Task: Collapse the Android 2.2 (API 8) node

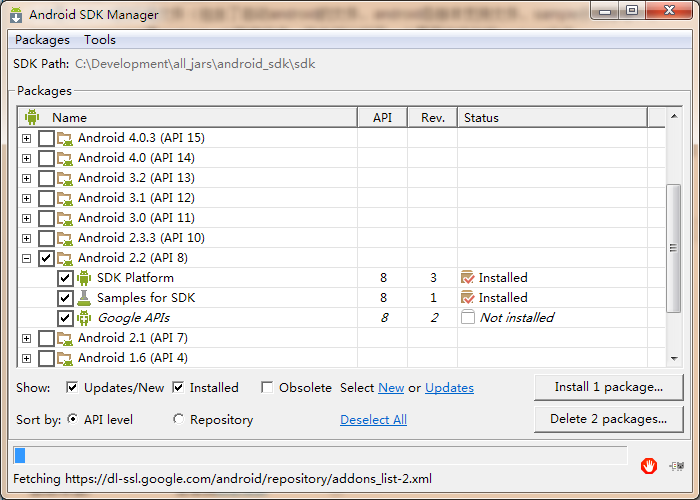Action: click(27, 258)
